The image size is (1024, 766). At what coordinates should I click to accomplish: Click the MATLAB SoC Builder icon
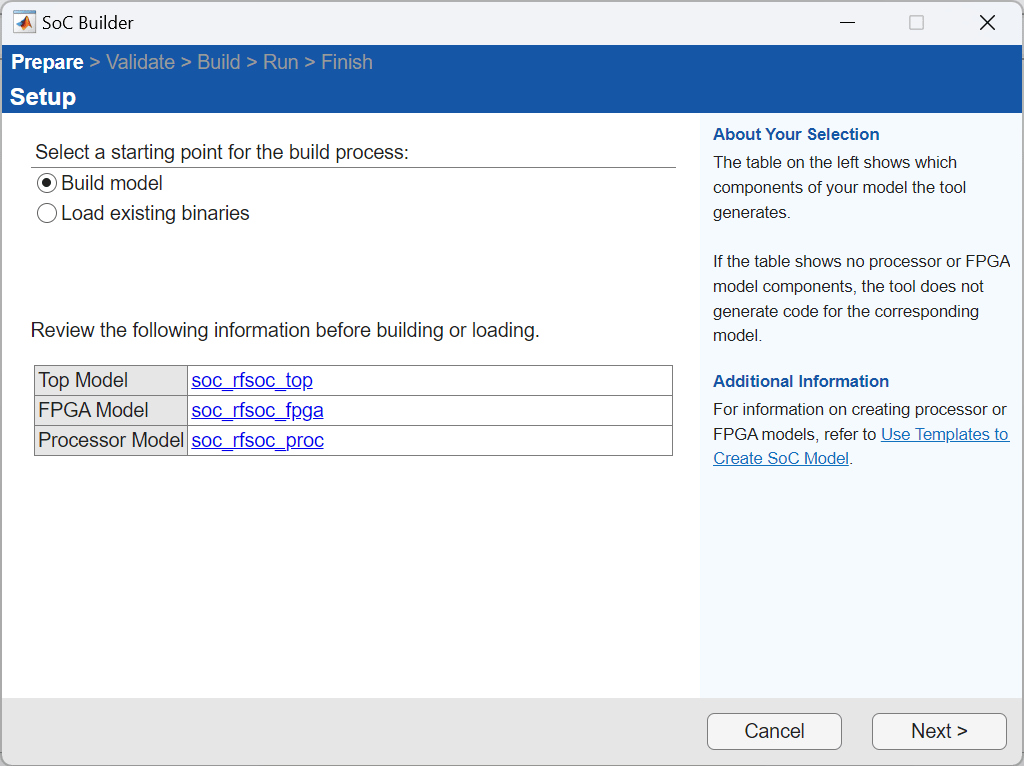point(23,21)
